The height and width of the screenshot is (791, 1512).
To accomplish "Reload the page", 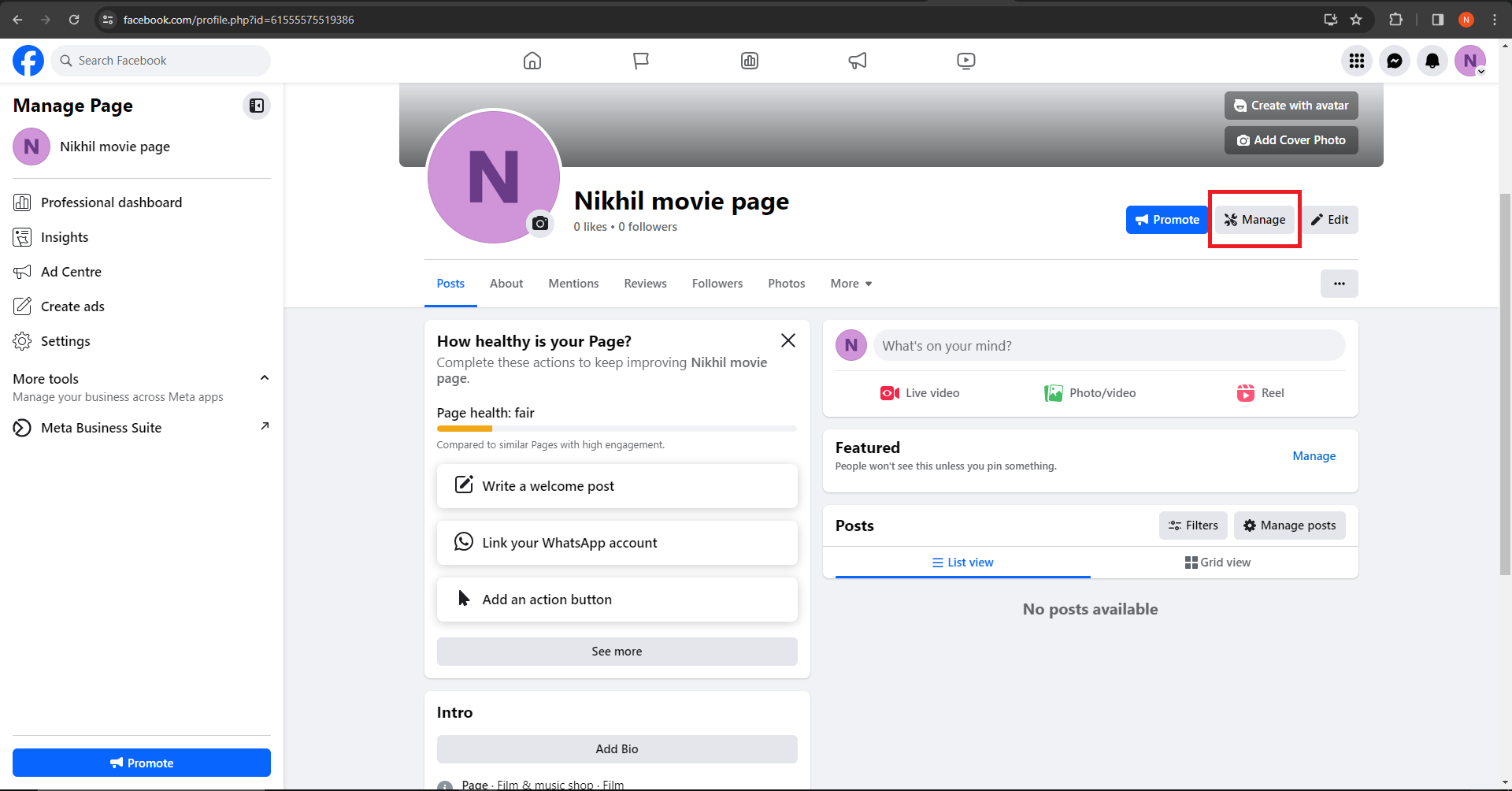I will [74, 20].
